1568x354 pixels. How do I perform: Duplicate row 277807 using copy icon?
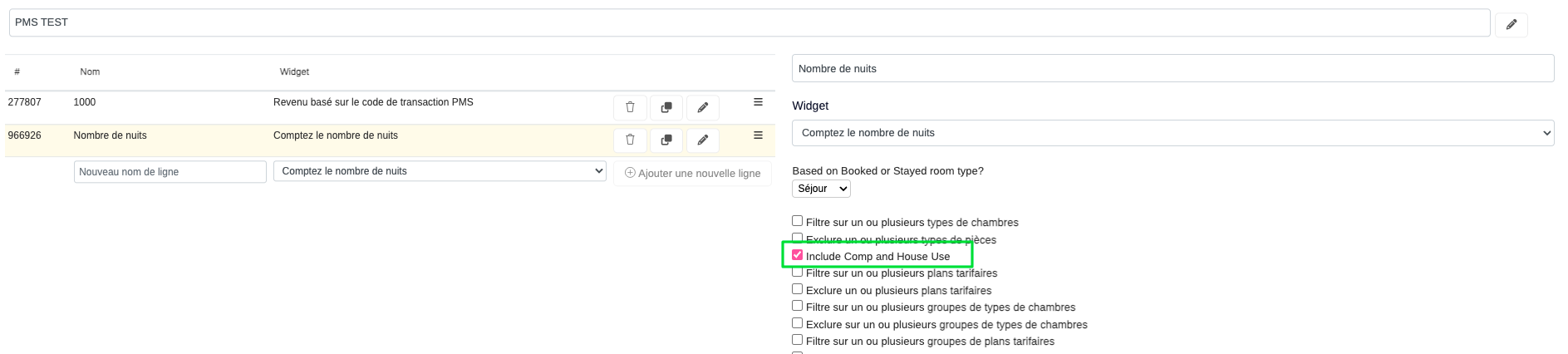click(666, 107)
